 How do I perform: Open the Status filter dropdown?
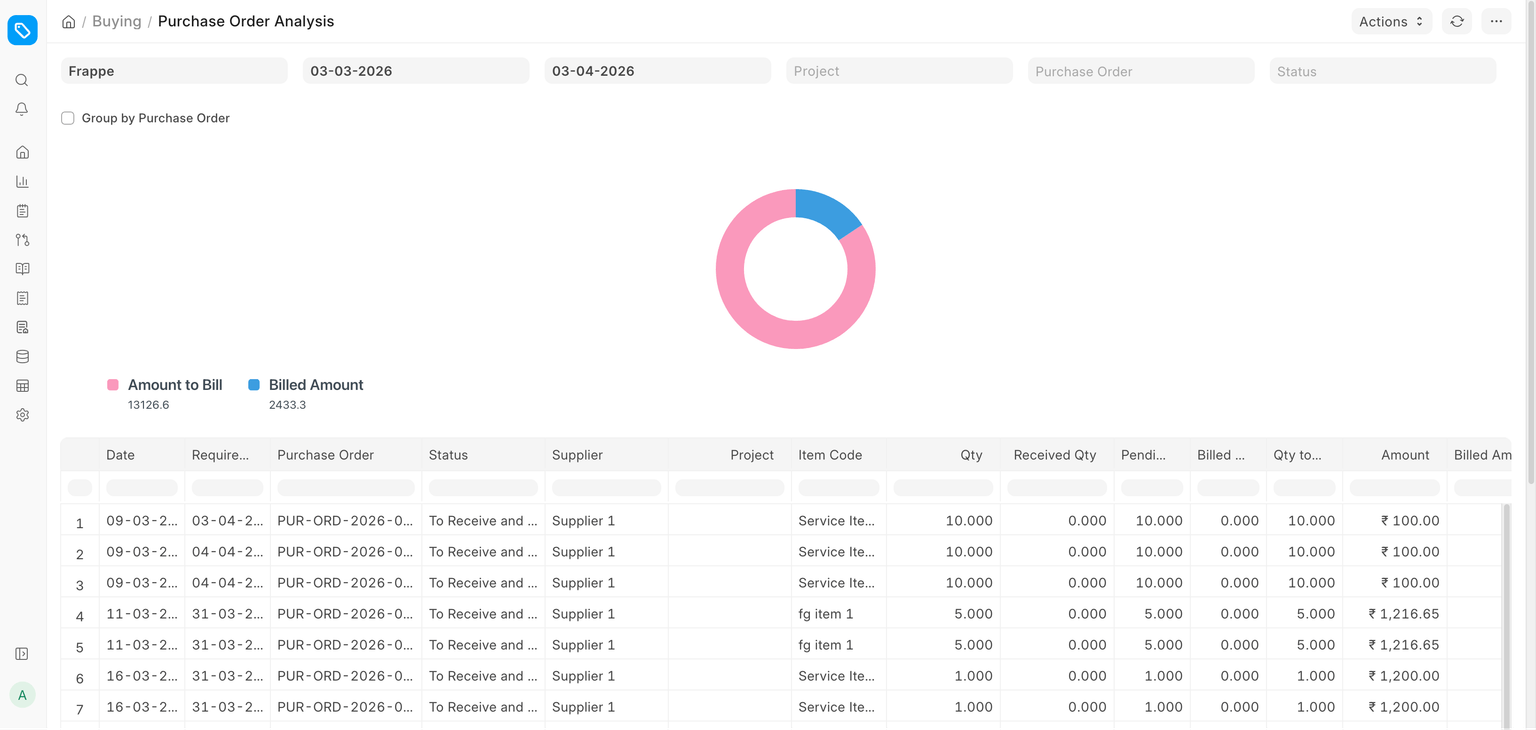pos(1382,71)
